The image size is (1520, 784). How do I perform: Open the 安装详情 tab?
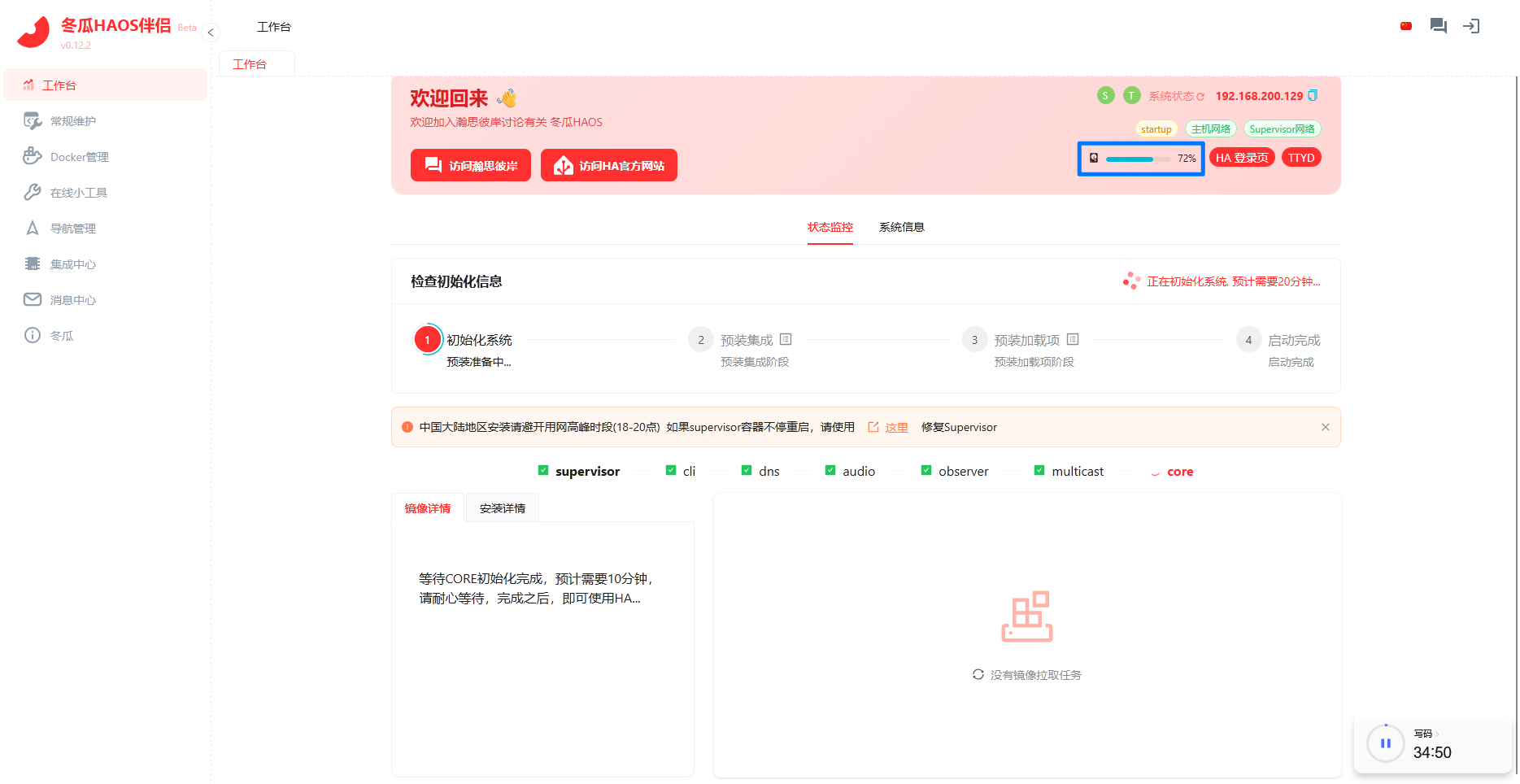click(502, 508)
